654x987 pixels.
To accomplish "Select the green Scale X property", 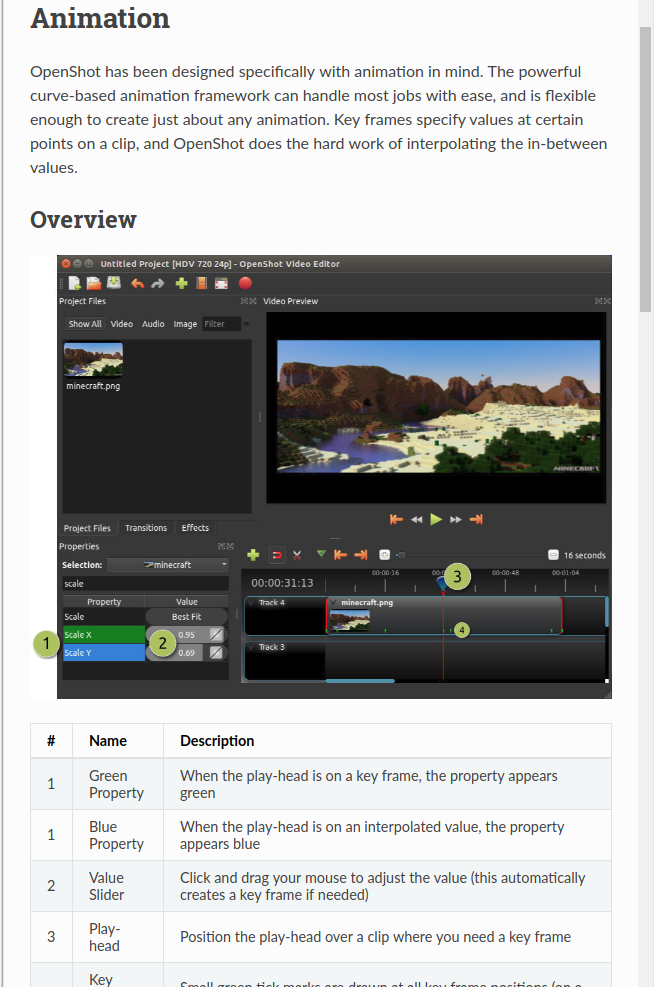I will [x=104, y=634].
